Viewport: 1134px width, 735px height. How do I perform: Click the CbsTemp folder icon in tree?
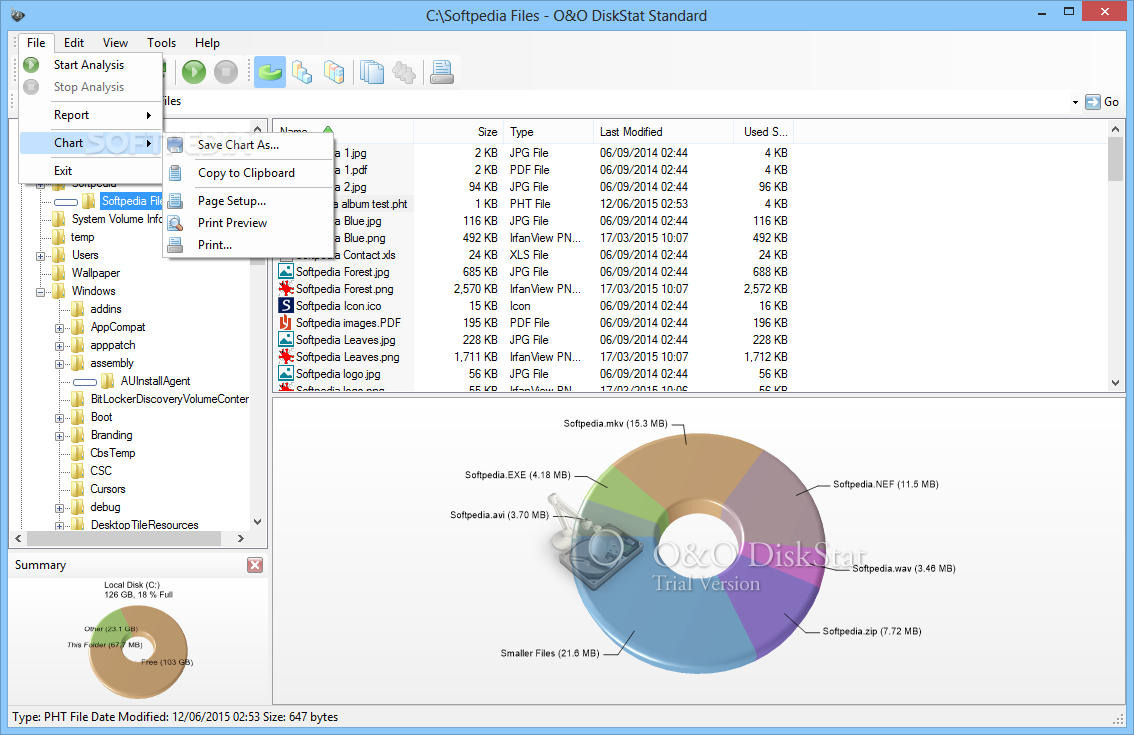[78, 453]
